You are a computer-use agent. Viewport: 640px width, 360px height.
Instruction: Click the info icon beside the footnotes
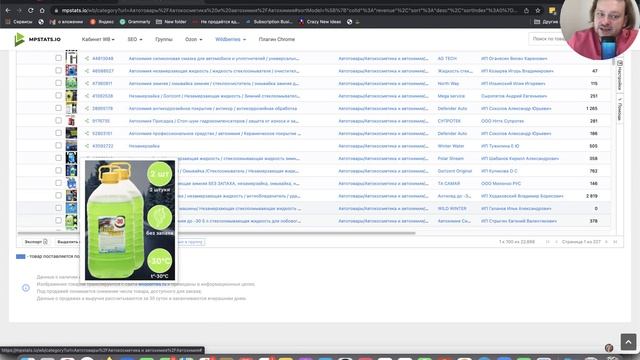click(x=26, y=288)
